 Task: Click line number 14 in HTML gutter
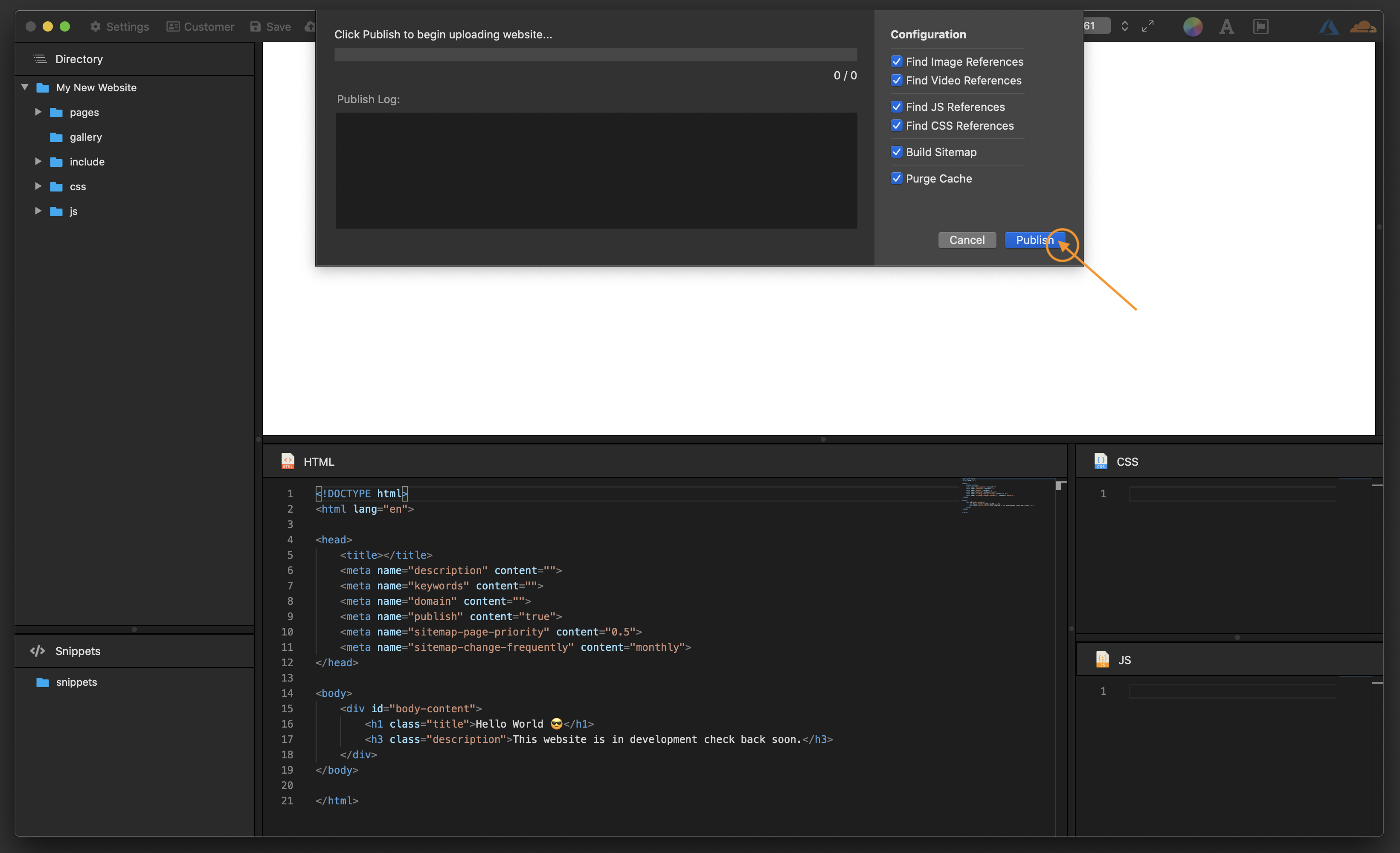click(x=287, y=693)
